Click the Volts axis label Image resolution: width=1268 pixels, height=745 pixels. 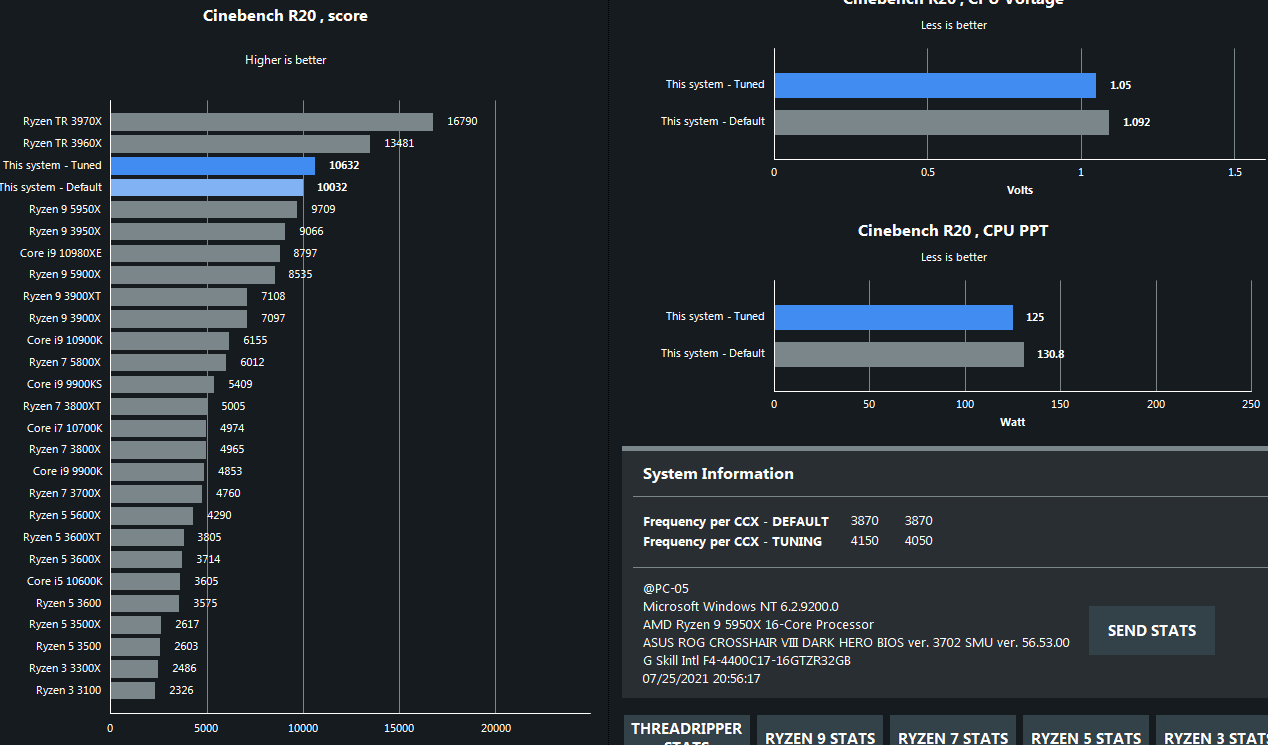coord(1020,190)
